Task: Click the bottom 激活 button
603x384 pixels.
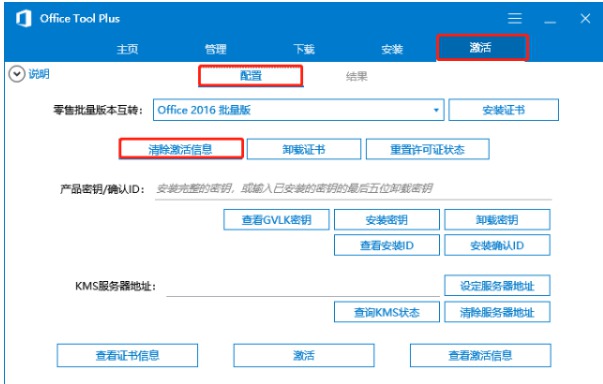Action: [x=304, y=355]
